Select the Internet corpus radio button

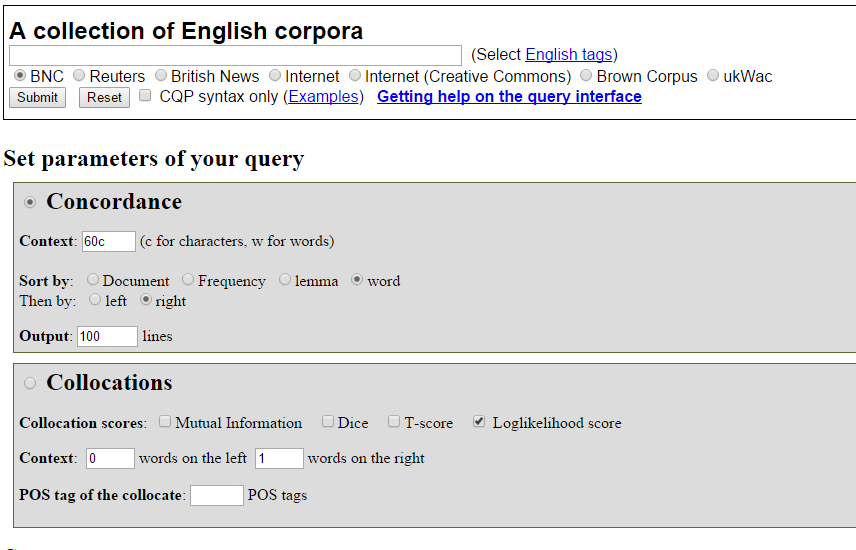[x=275, y=75]
